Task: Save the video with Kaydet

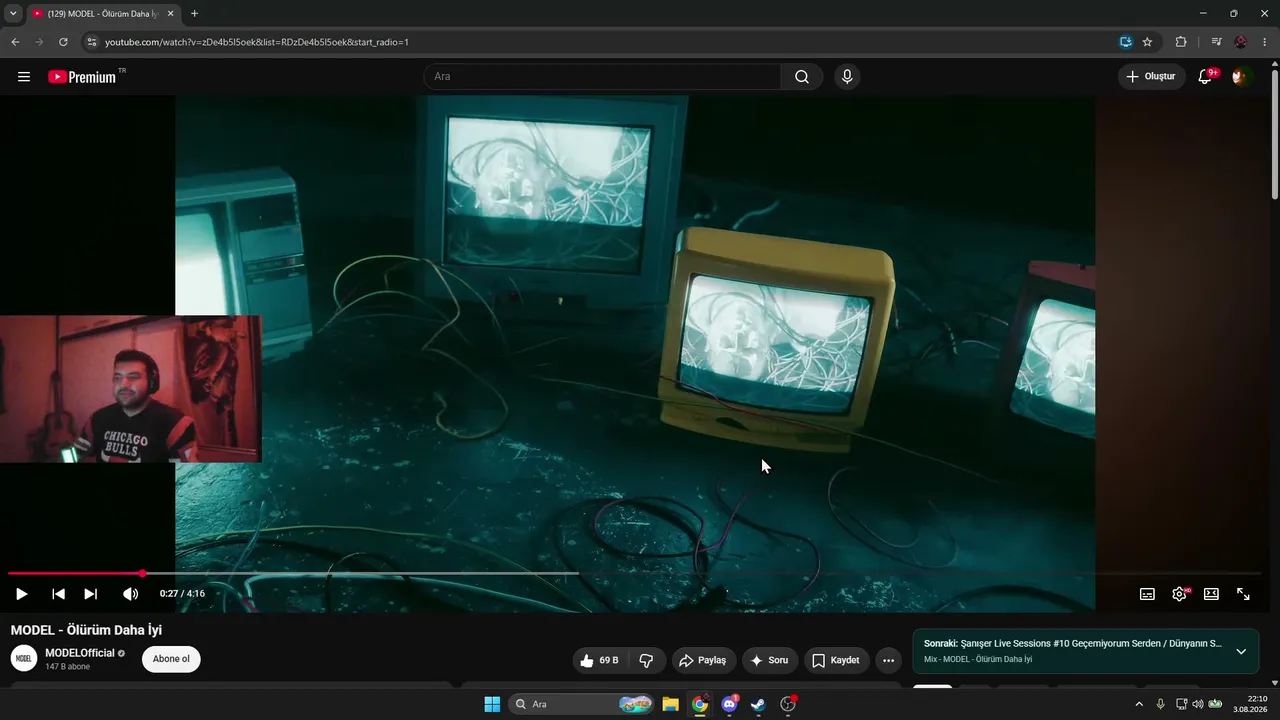Action: (x=836, y=660)
